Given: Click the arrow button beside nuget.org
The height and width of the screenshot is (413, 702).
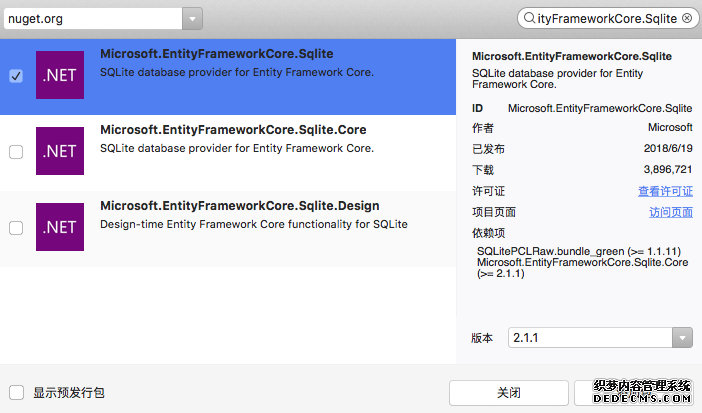Looking at the screenshot, I should [192, 18].
